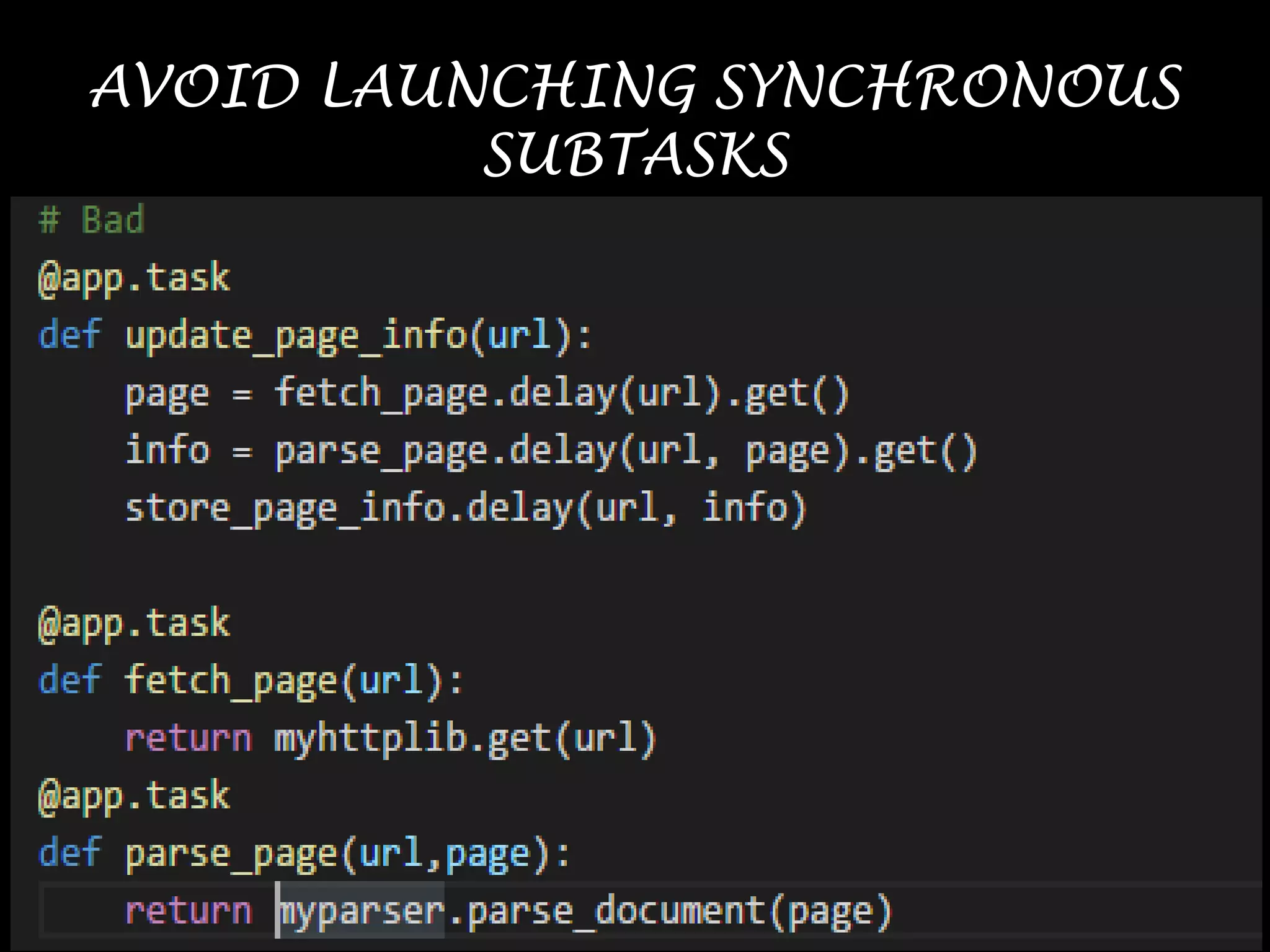Click the 'info' variable assignment
Viewport: 1270px width, 952px height.
(167, 451)
